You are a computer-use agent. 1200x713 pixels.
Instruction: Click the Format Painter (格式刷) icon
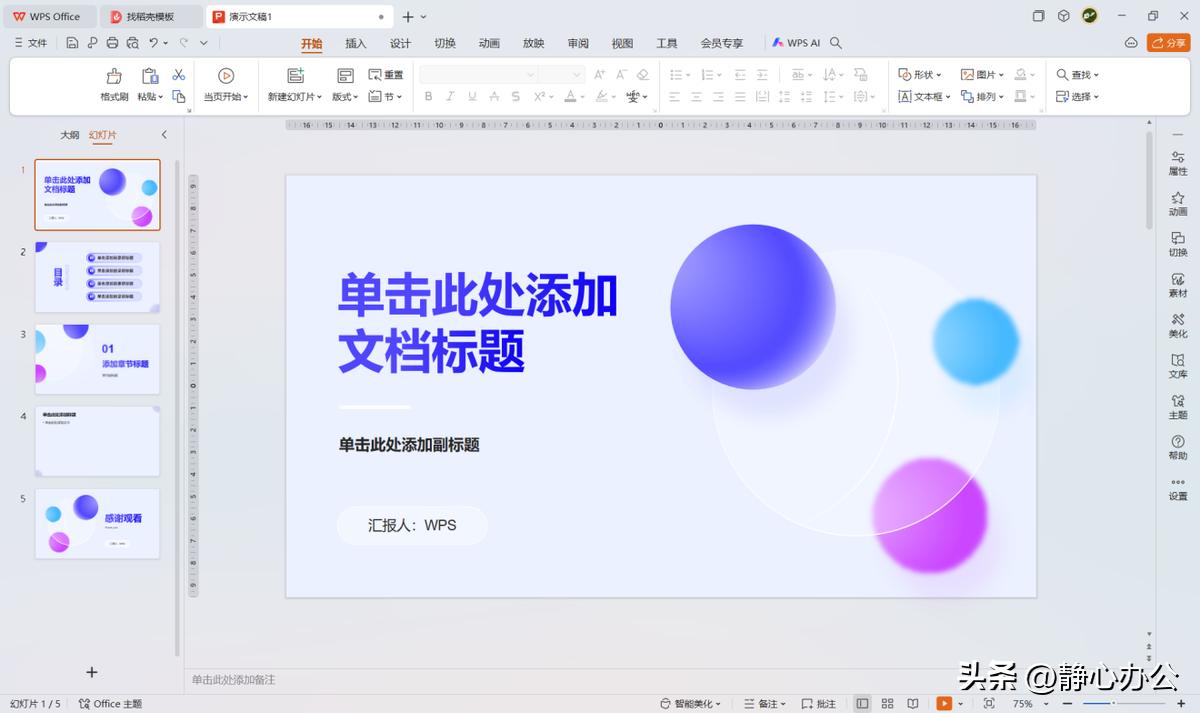[x=114, y=77]
